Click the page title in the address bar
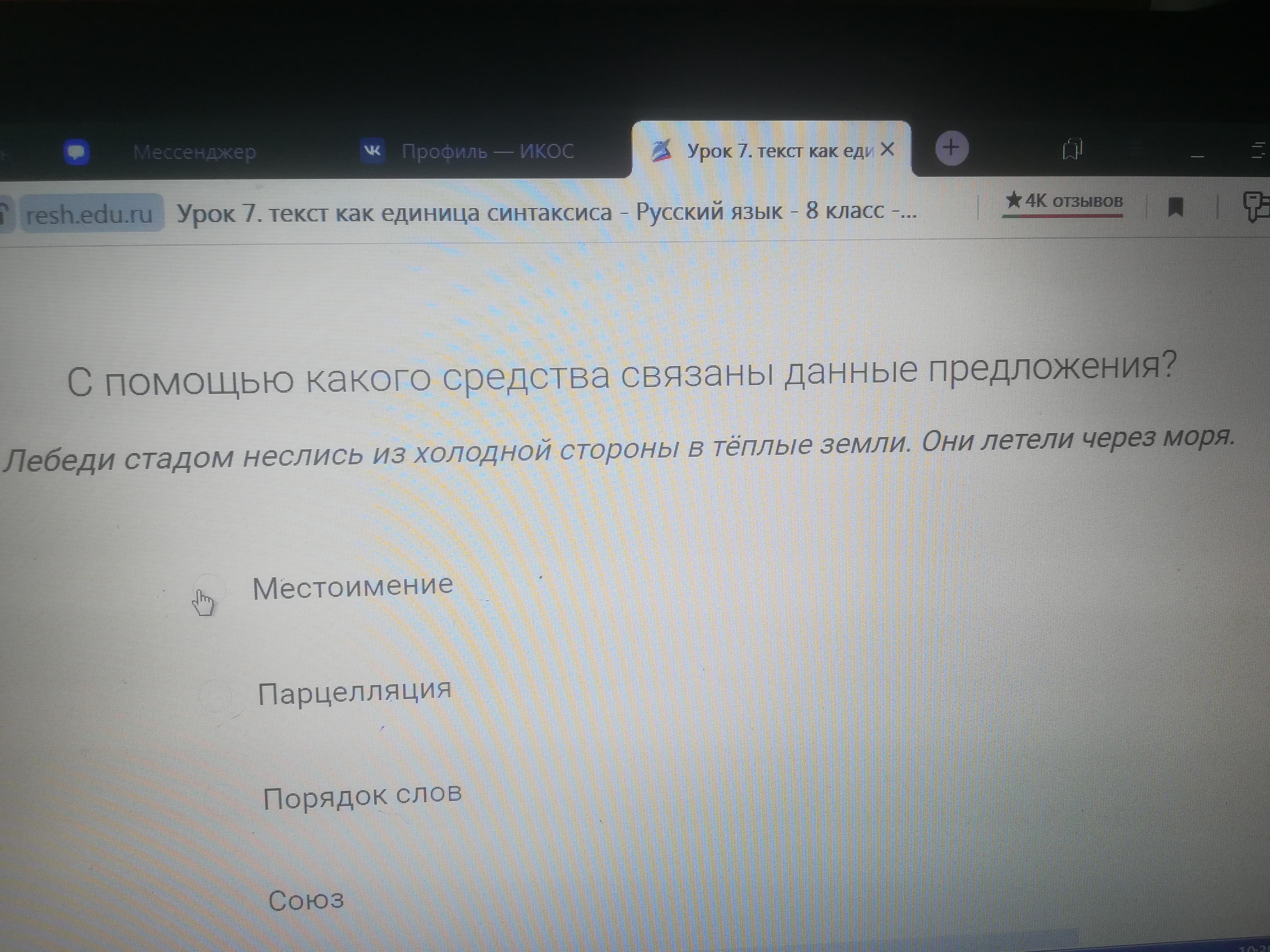The height and width of the screenshot is (952, 1270). click(x=545, y=212)
